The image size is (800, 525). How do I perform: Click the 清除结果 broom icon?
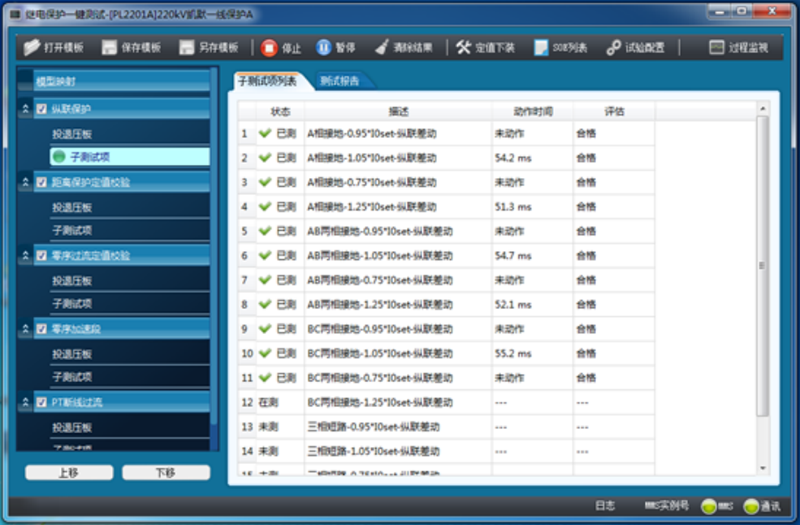click(381, 47)
